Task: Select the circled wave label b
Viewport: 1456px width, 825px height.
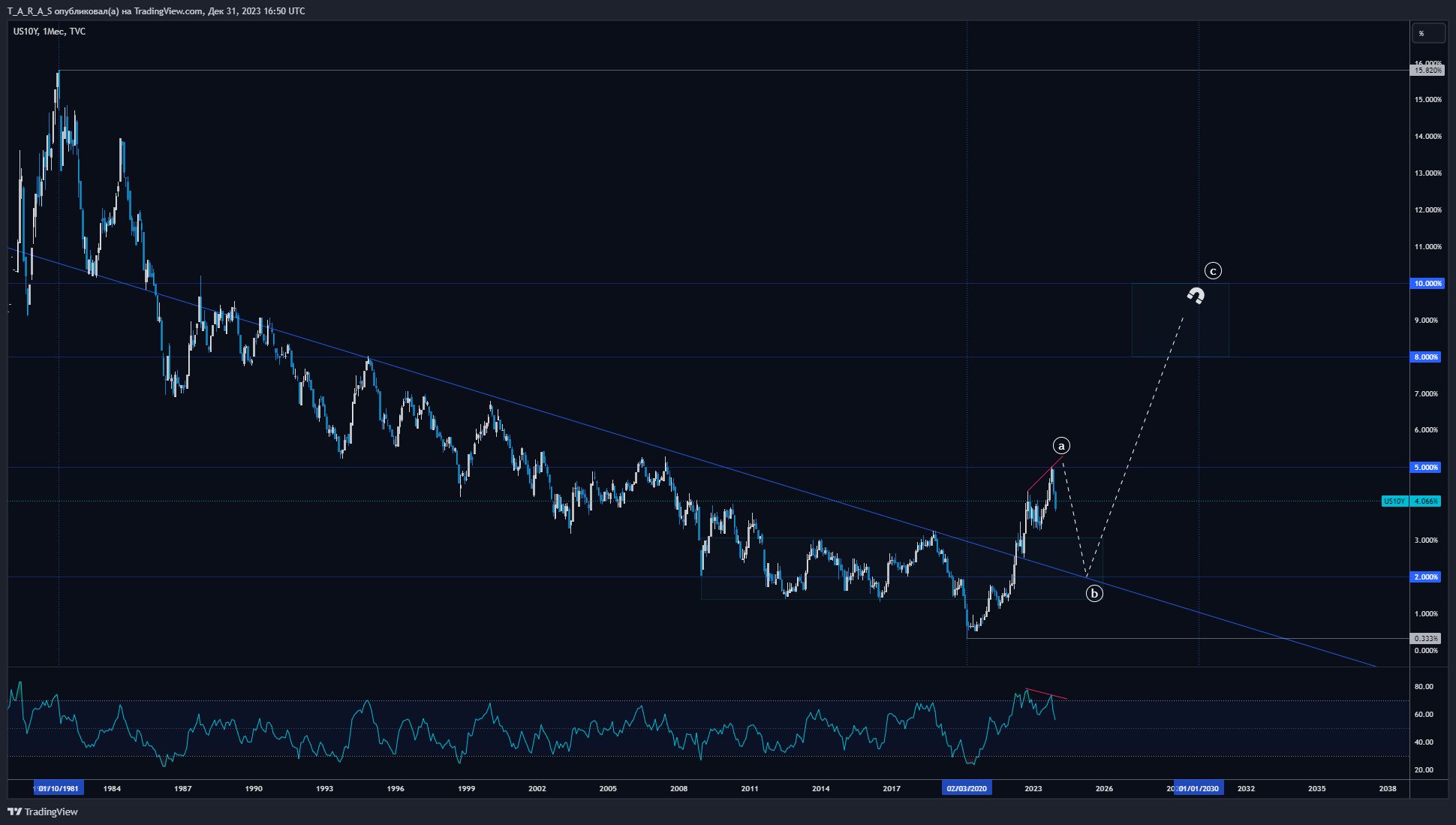Action: pos(1094,594)
